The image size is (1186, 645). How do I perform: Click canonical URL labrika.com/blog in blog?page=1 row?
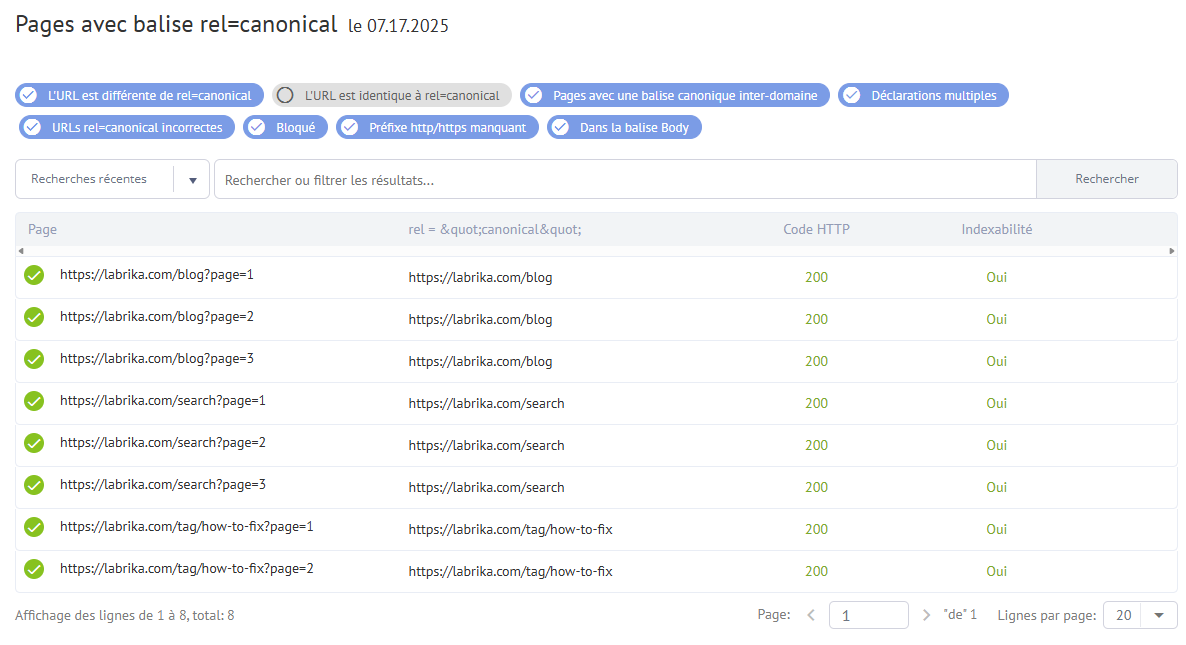tap(480, 278)
